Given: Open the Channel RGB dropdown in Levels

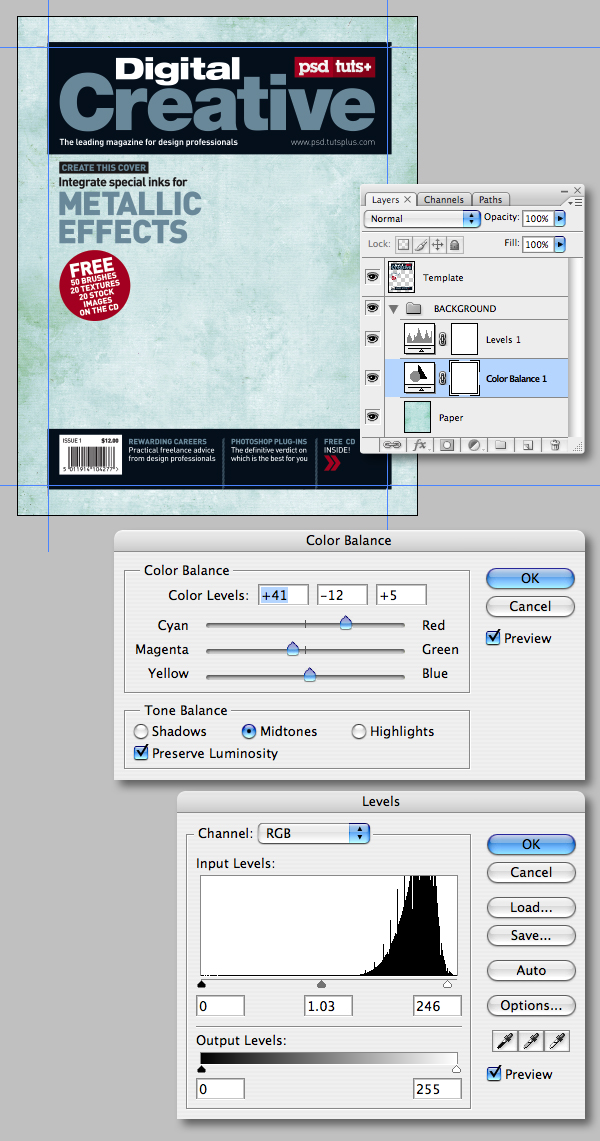Looking at the screenshot, I should point(314,833).
